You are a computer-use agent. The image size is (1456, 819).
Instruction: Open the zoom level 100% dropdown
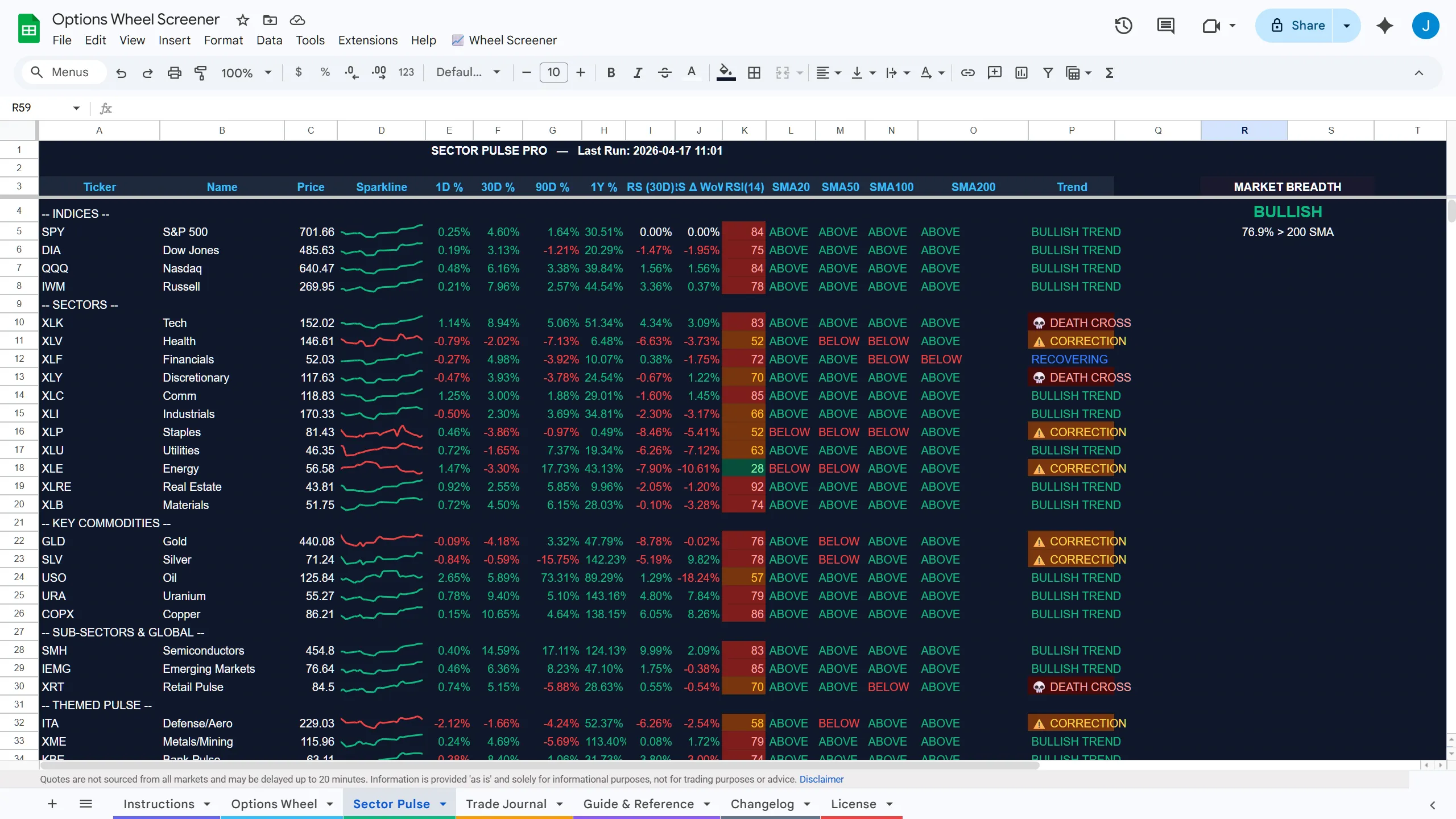click(x=246, y=73)
